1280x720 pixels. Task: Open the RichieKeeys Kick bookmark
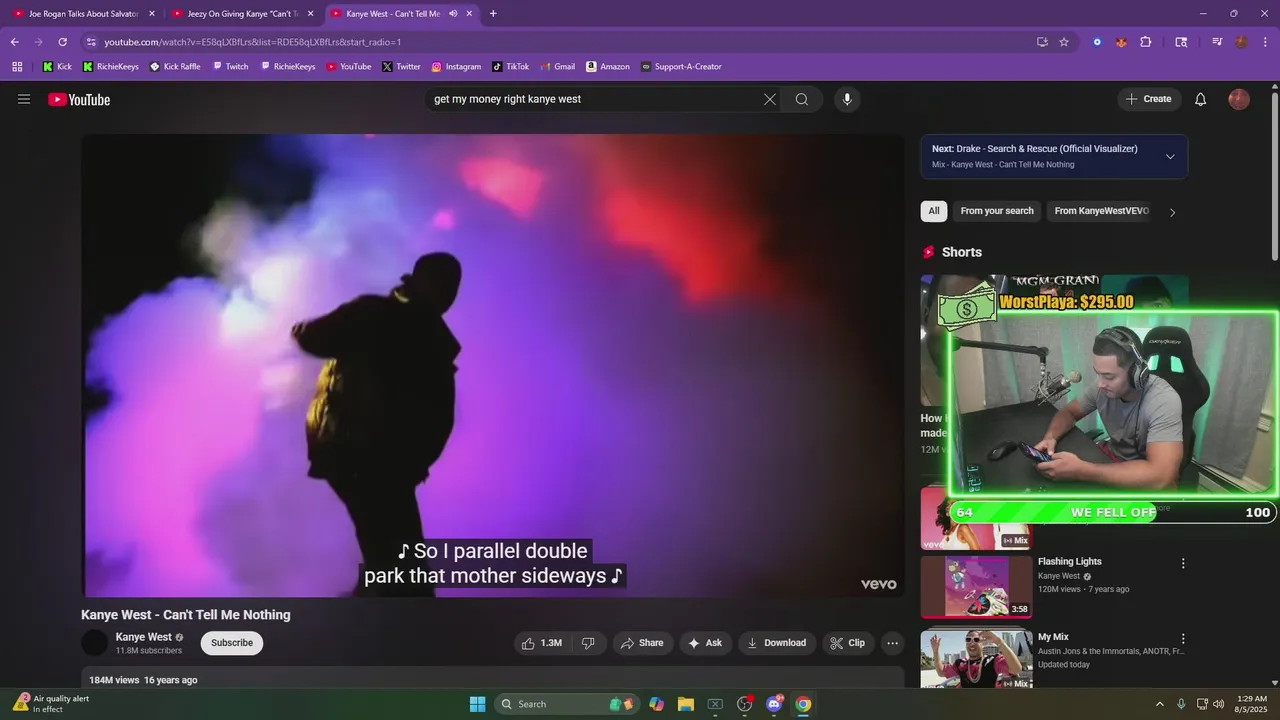tap(111, 67)
